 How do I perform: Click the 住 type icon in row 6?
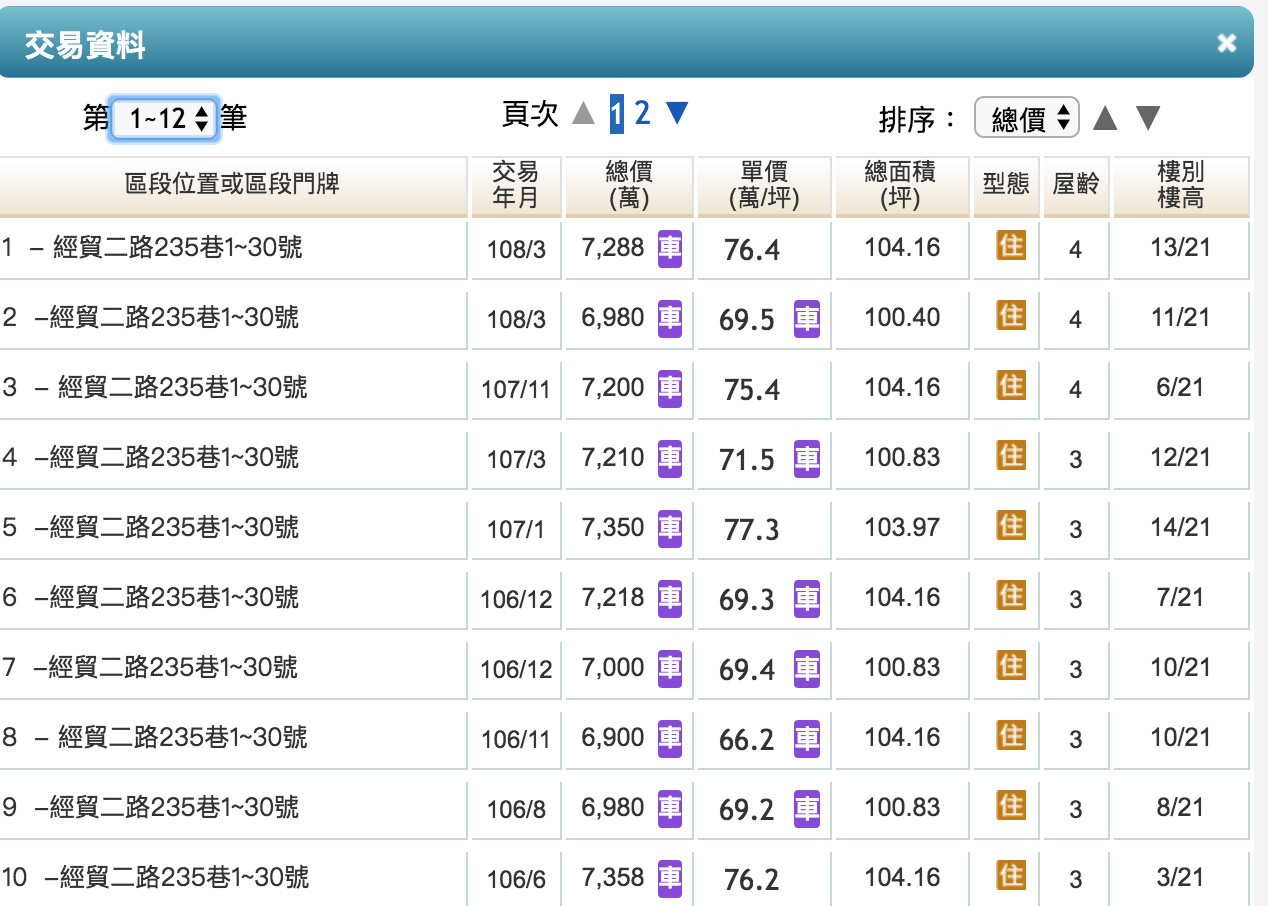pyautogui.click(x=1011, y=595)
